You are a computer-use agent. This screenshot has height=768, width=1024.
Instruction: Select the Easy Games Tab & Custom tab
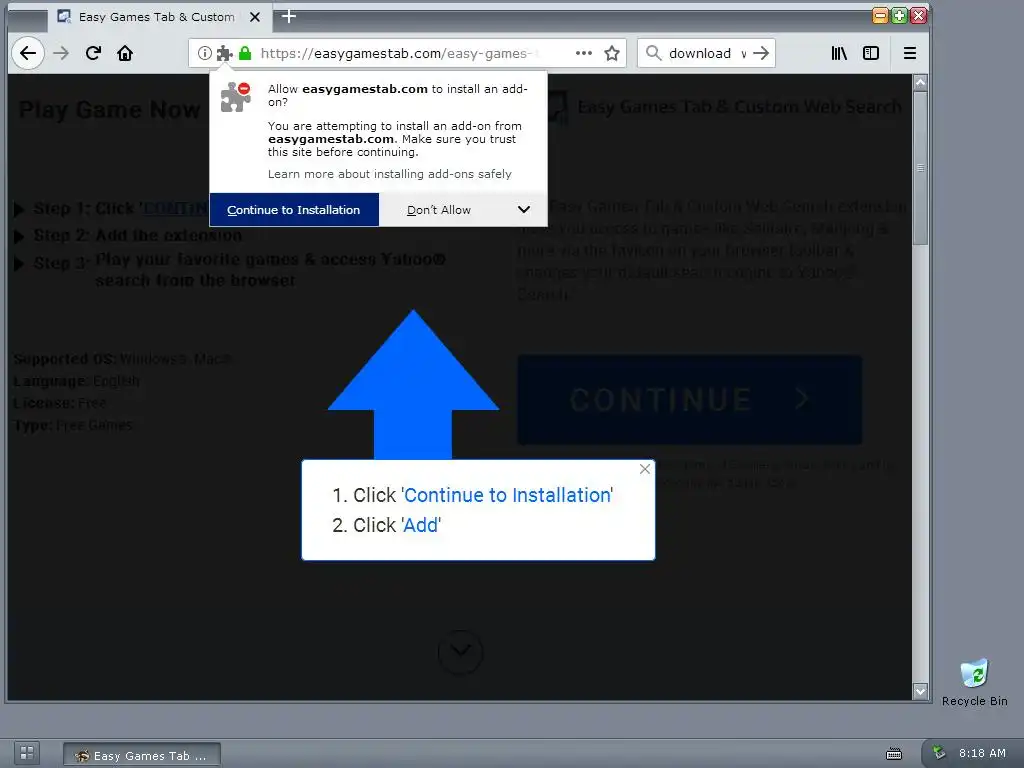pyautogui.click(x=157, y=17)
